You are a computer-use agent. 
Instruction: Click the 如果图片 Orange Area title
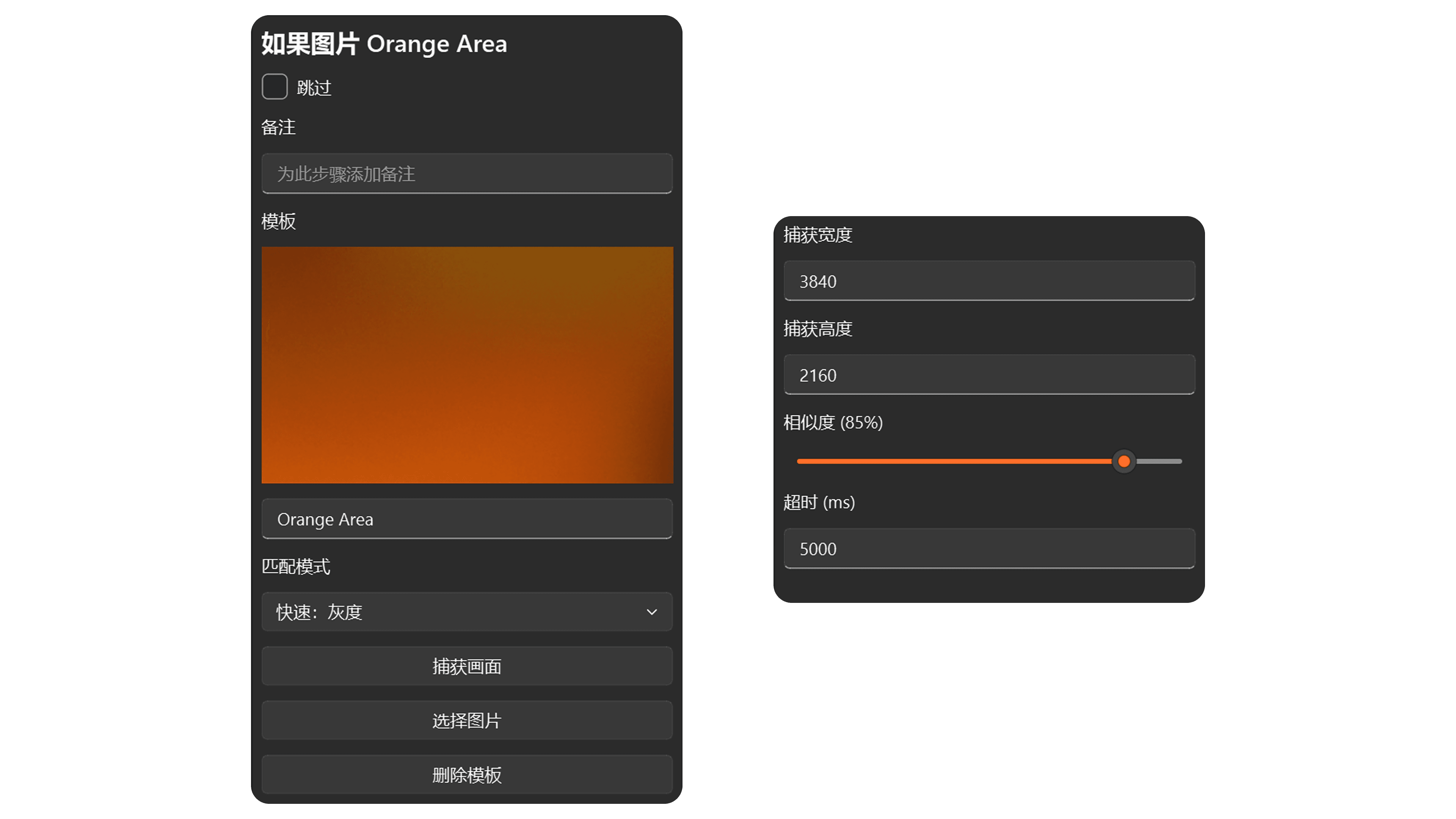384,44
